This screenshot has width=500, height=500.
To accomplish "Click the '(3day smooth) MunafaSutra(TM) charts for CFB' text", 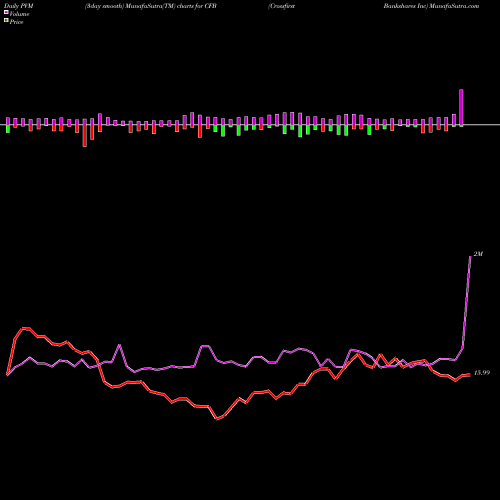I will (x=151, y=6).
